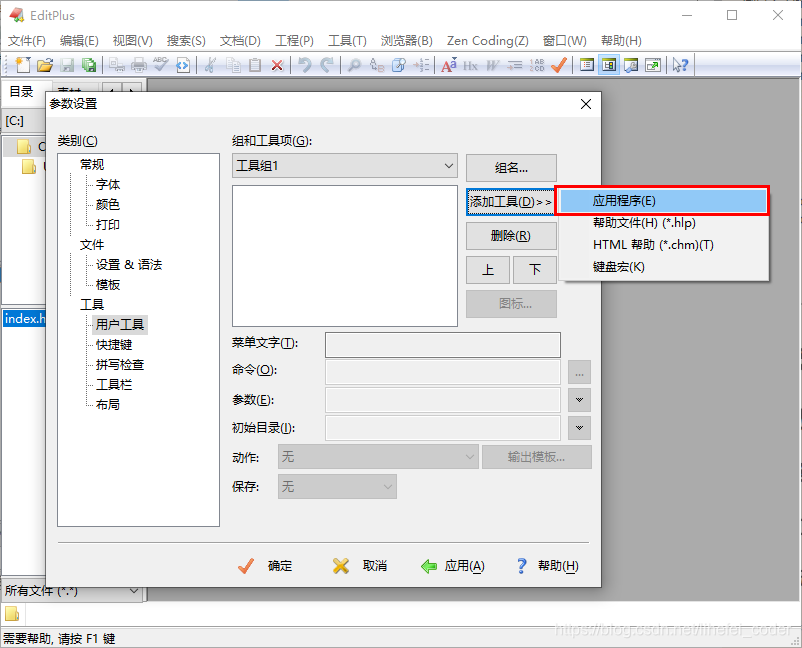Click the 取消 cancel button
This screenshot has height=648, width=802.
point(360,566)
